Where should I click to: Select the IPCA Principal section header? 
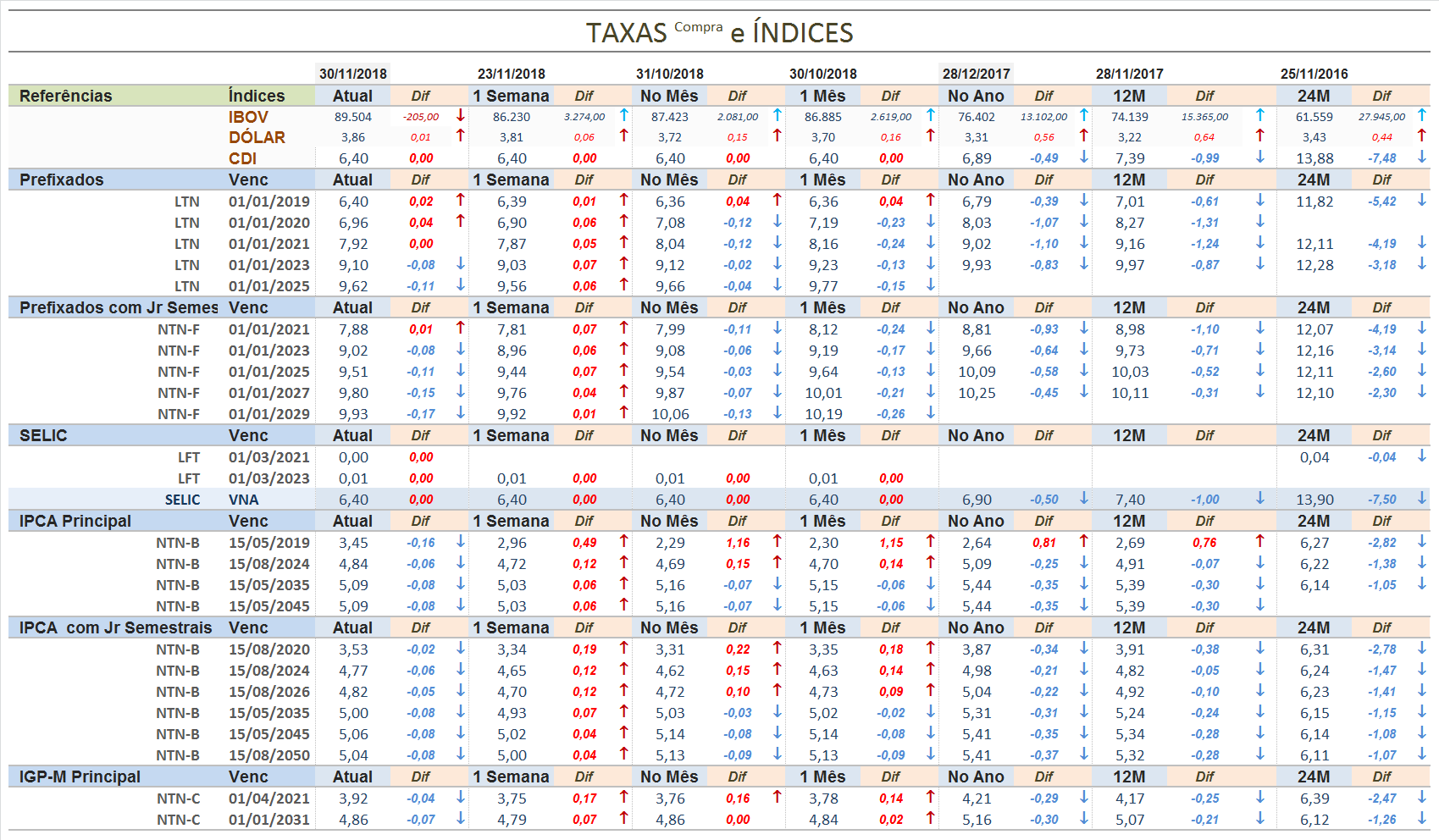point(75,521)
